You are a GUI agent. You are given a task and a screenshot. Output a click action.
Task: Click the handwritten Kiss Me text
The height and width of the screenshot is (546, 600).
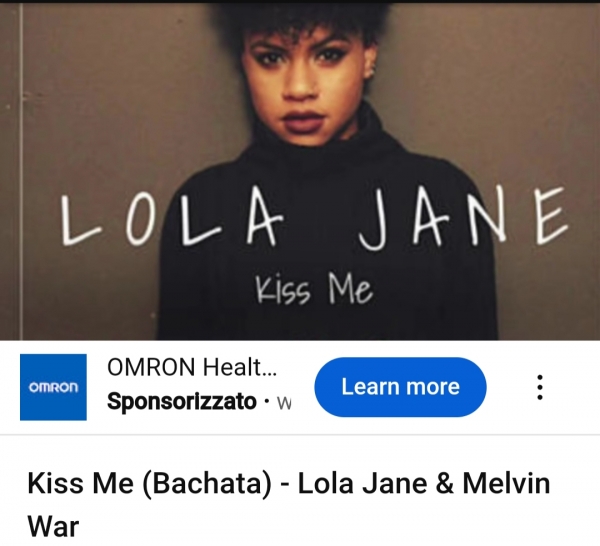314,289
